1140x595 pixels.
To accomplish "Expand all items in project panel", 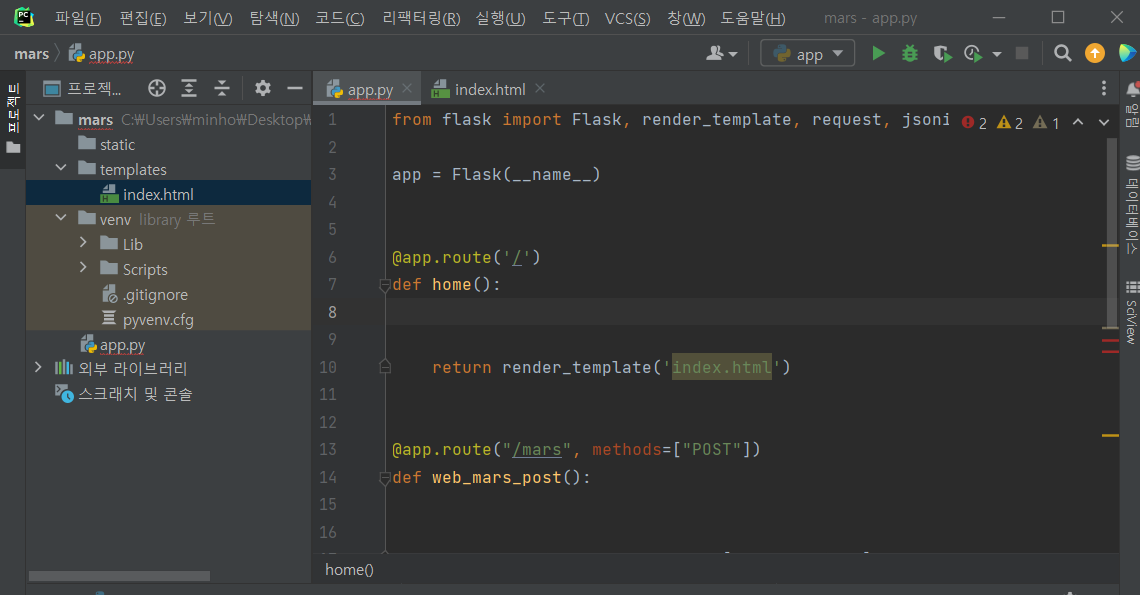I will point(189,89).
